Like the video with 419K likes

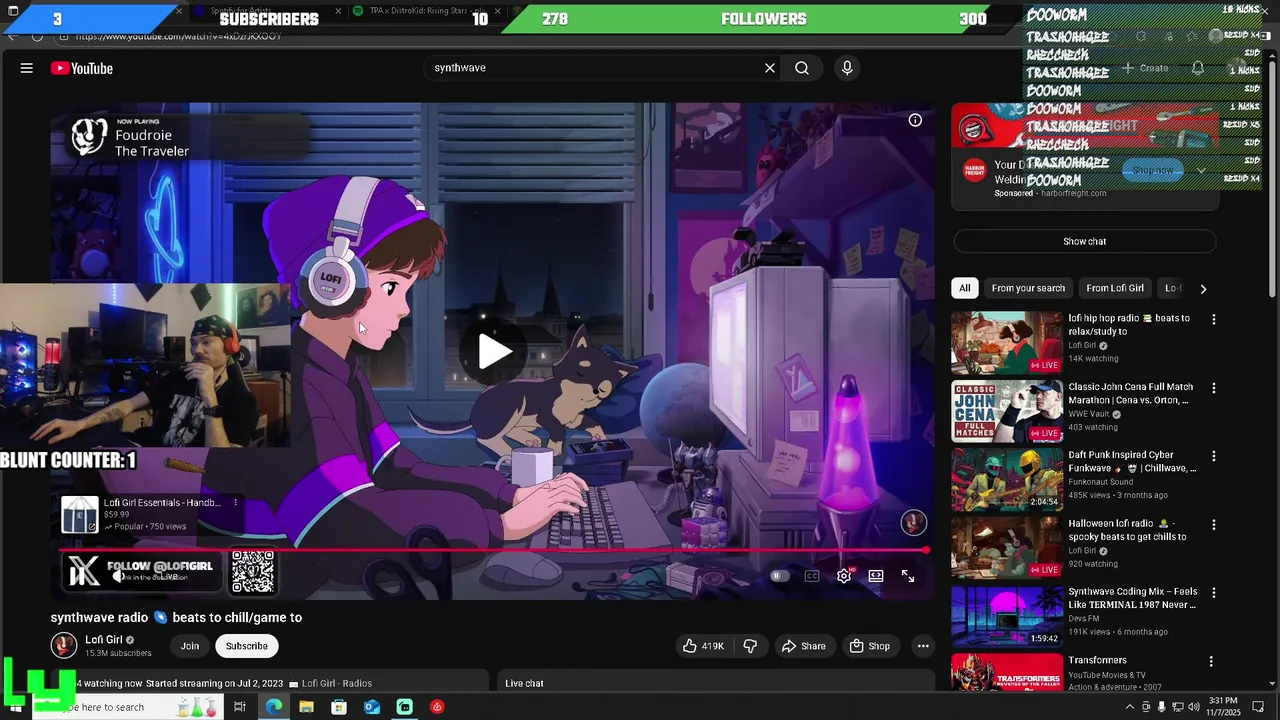(703, 646)
